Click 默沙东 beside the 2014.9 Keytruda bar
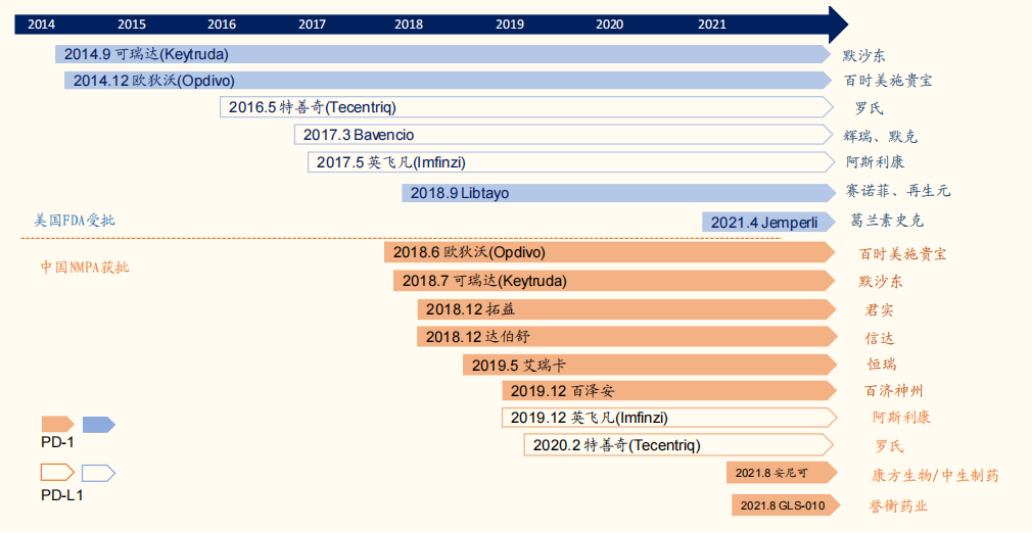The image size is (1032, 533). (864, 55)
